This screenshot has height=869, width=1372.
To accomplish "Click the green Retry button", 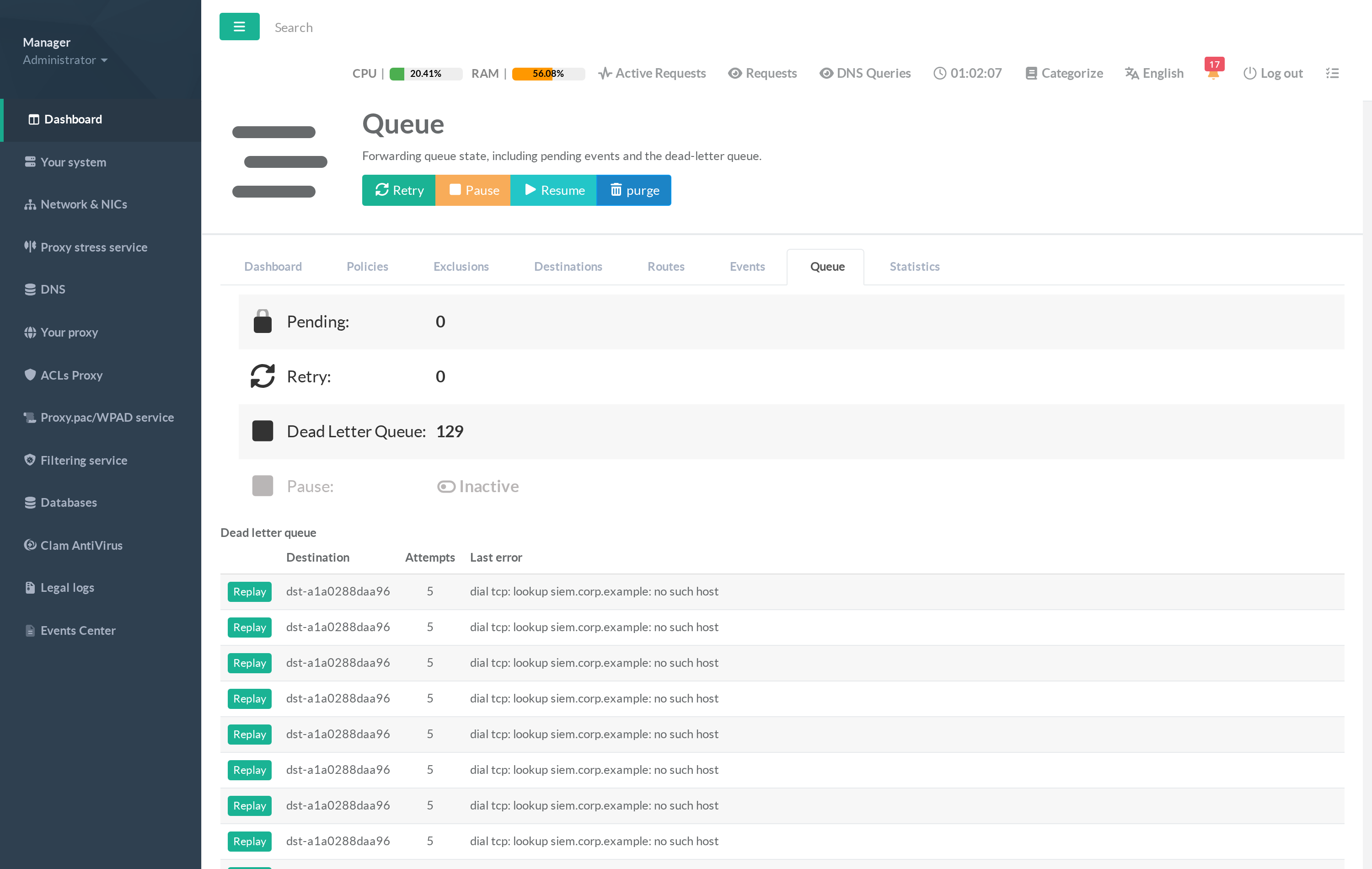I will 399,190.
